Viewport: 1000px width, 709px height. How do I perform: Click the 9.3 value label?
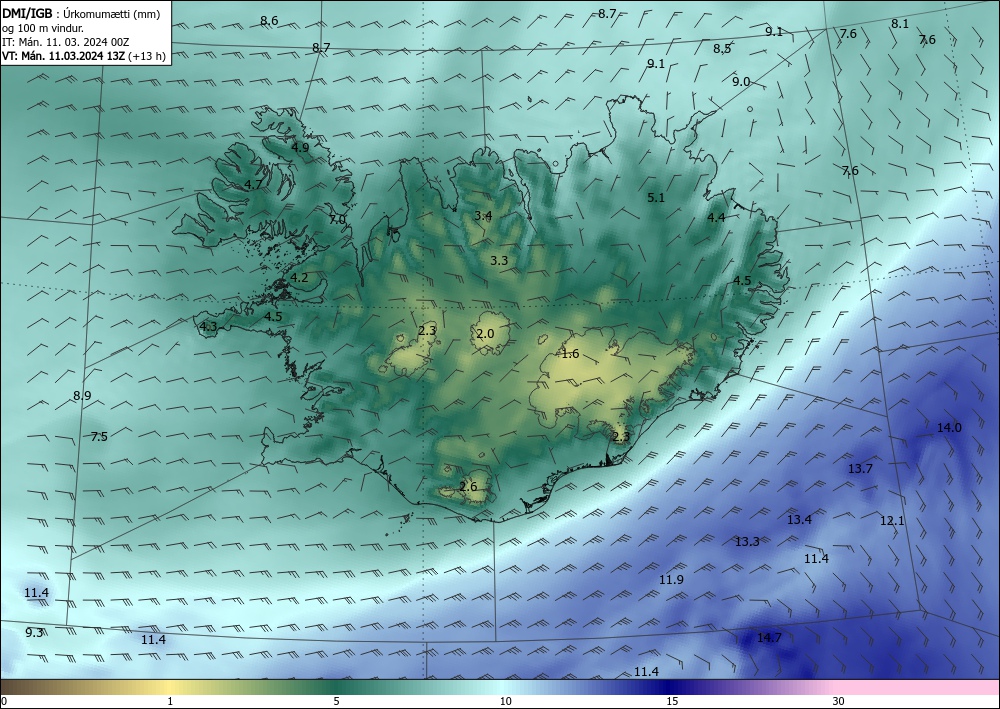pos(34,632)
